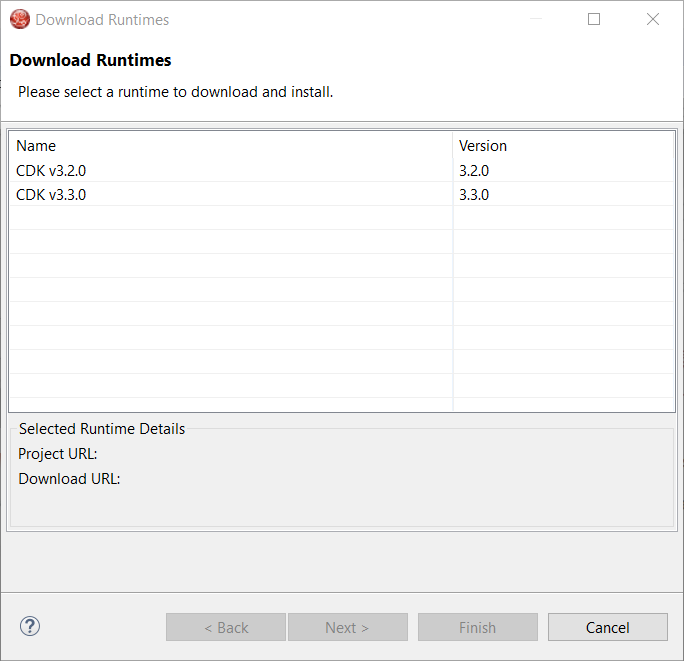Image resolution: width=684 pixels, height=661 pixels.
Task: Click the Project URL label
Action: pos(58,454)
